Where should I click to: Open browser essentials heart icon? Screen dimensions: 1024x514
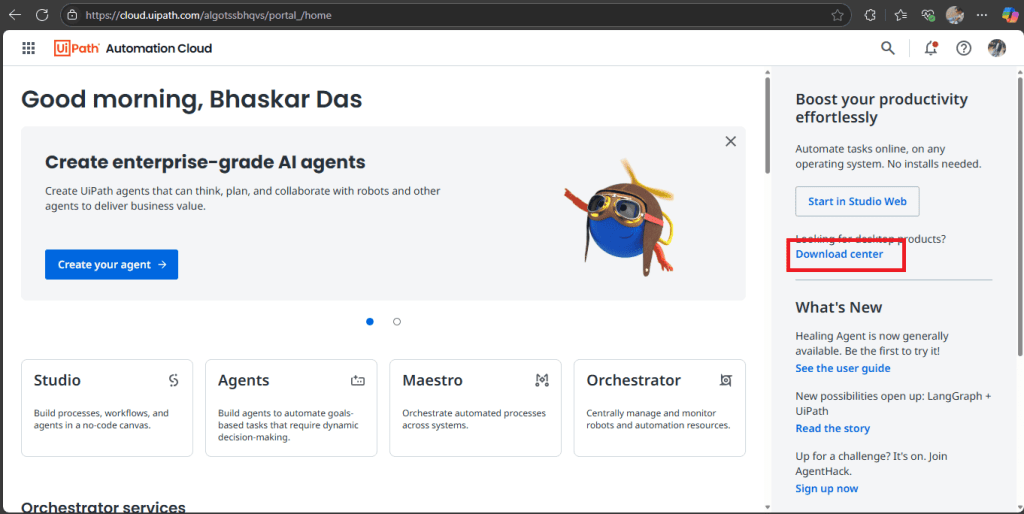click(928, 15)
